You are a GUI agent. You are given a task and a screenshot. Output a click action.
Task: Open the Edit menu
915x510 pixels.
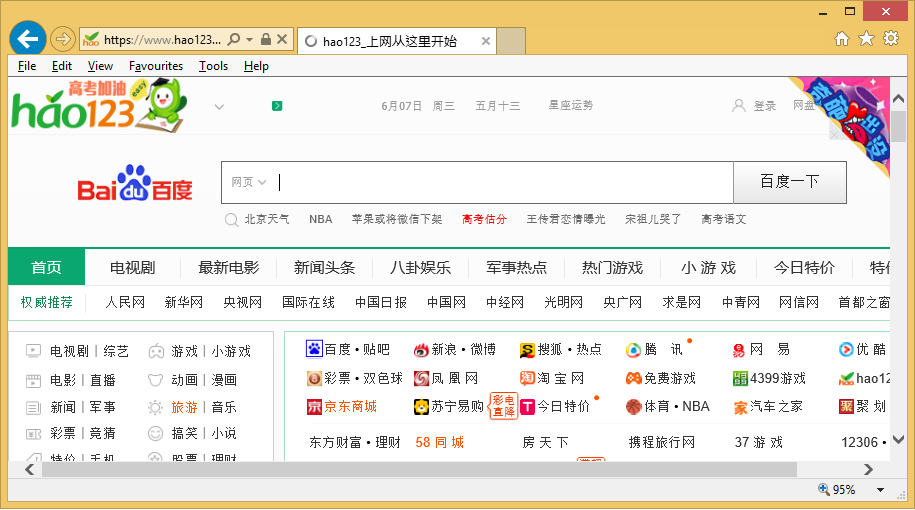click(62, 66)
